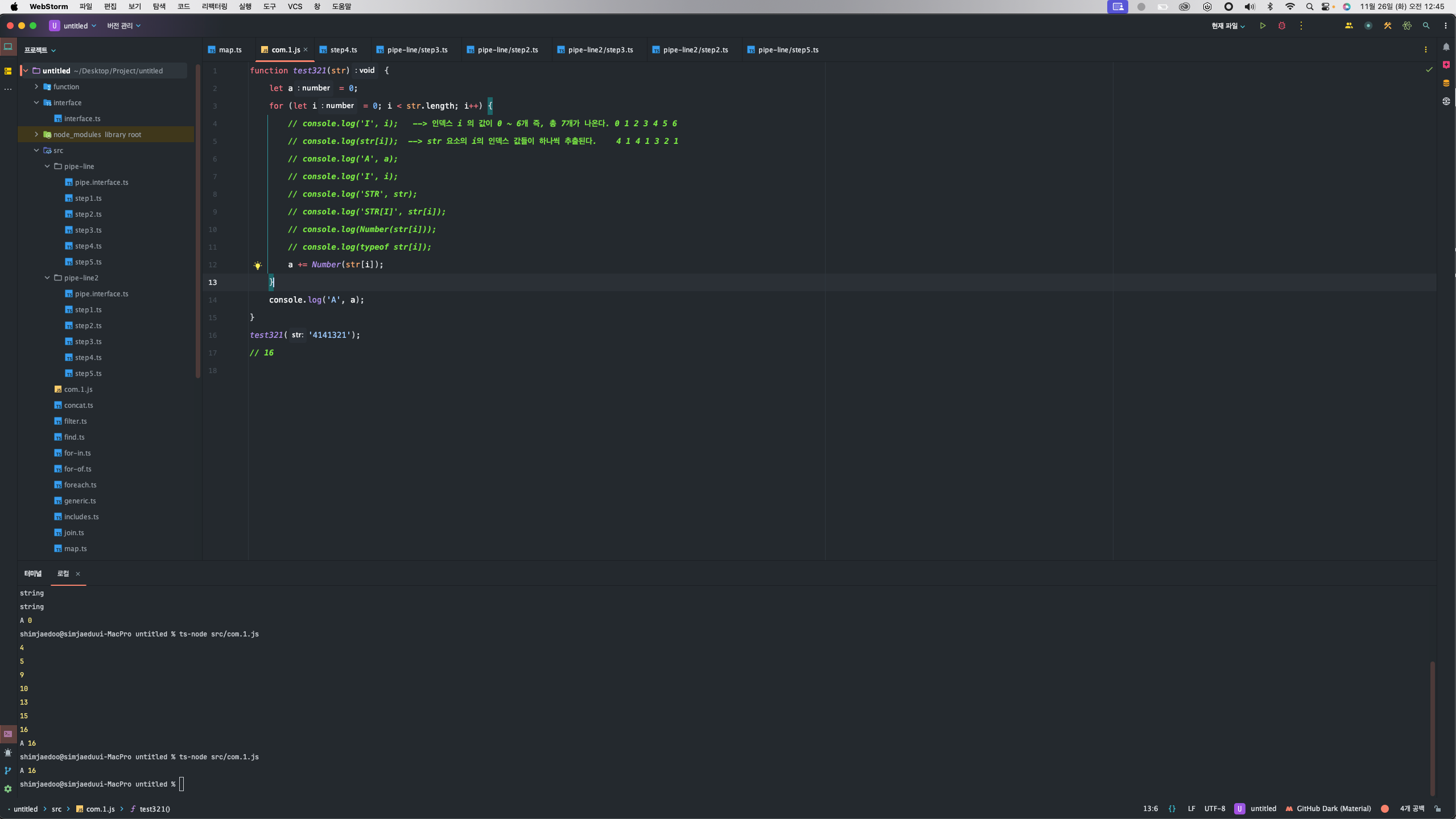1456x819 pixels.
Task: Open the Notifications bell icon
Action: tap(1446, 47)
